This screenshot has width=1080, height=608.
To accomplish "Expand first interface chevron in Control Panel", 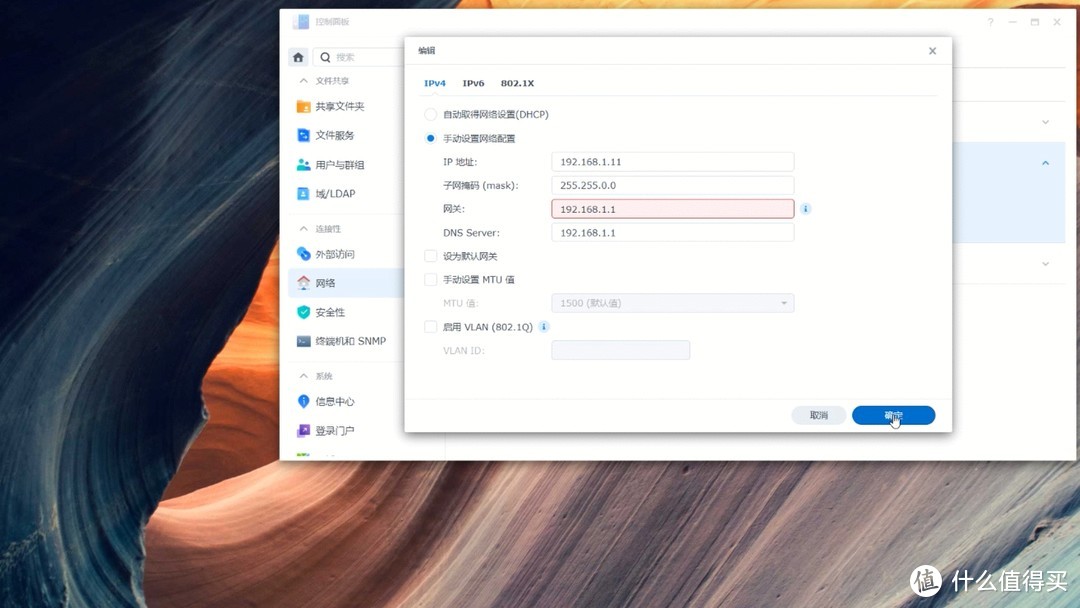I will (1046, 122).
